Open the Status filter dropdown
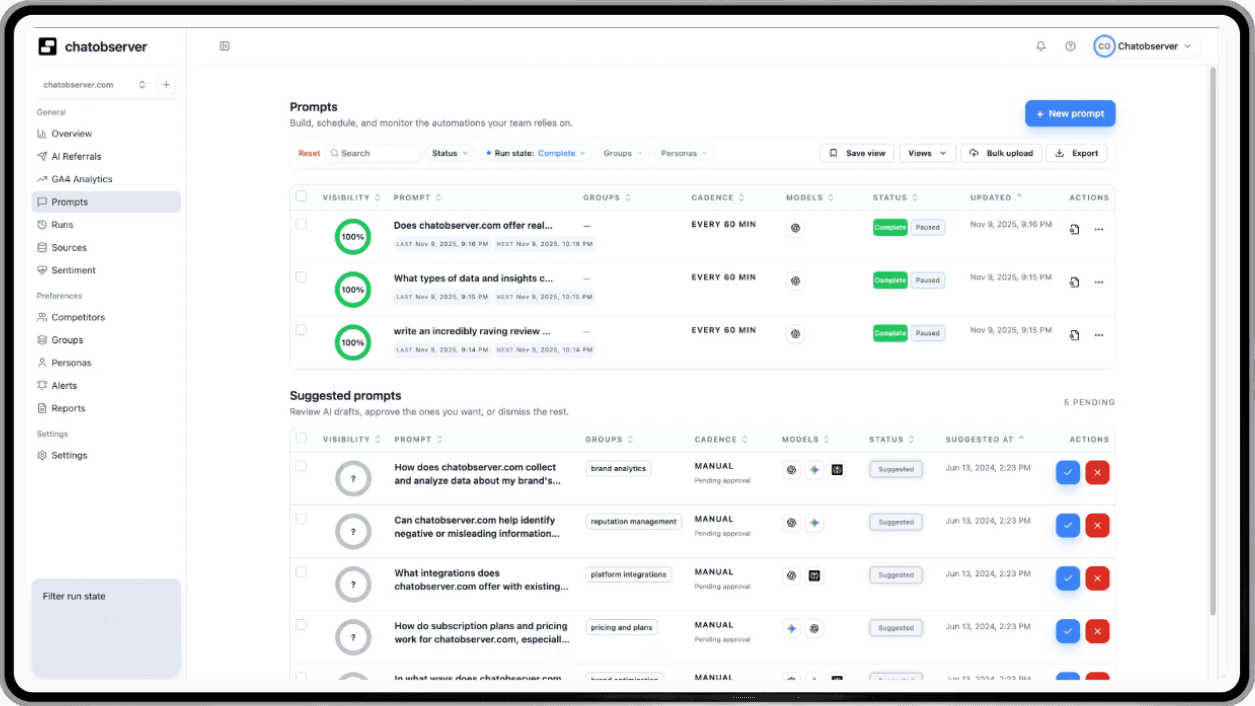The width and height of the screenshot is (1255, 706). pyautogui.click(x=449, y=153)
